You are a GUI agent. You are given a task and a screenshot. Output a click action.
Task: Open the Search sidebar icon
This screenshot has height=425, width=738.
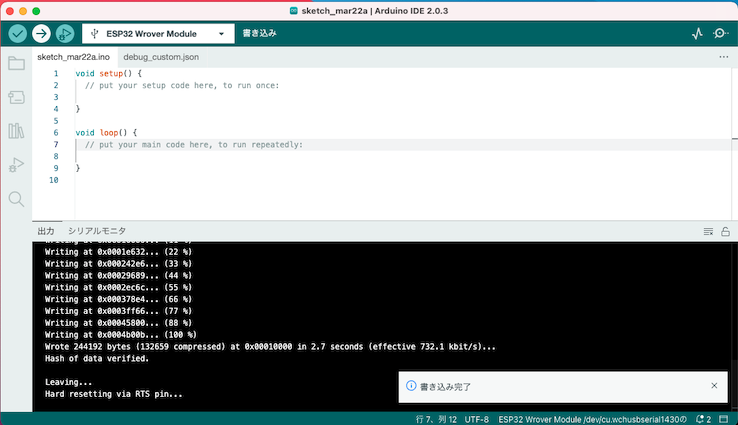[16, 199]
